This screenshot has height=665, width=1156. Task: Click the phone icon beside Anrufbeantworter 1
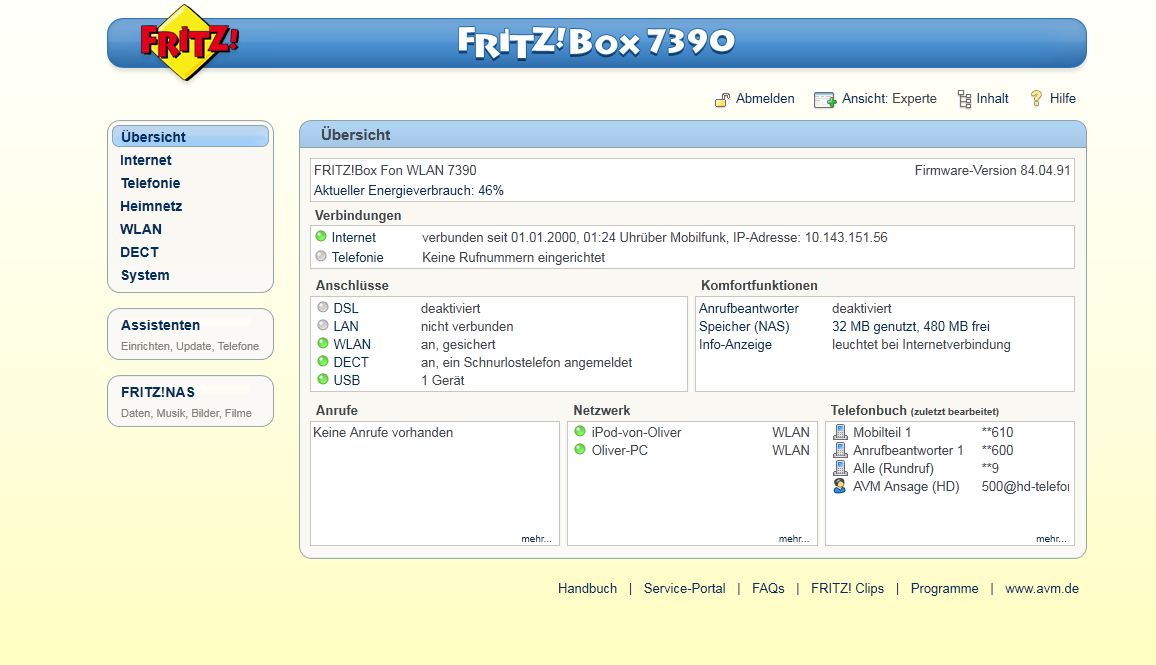point(840,450)
